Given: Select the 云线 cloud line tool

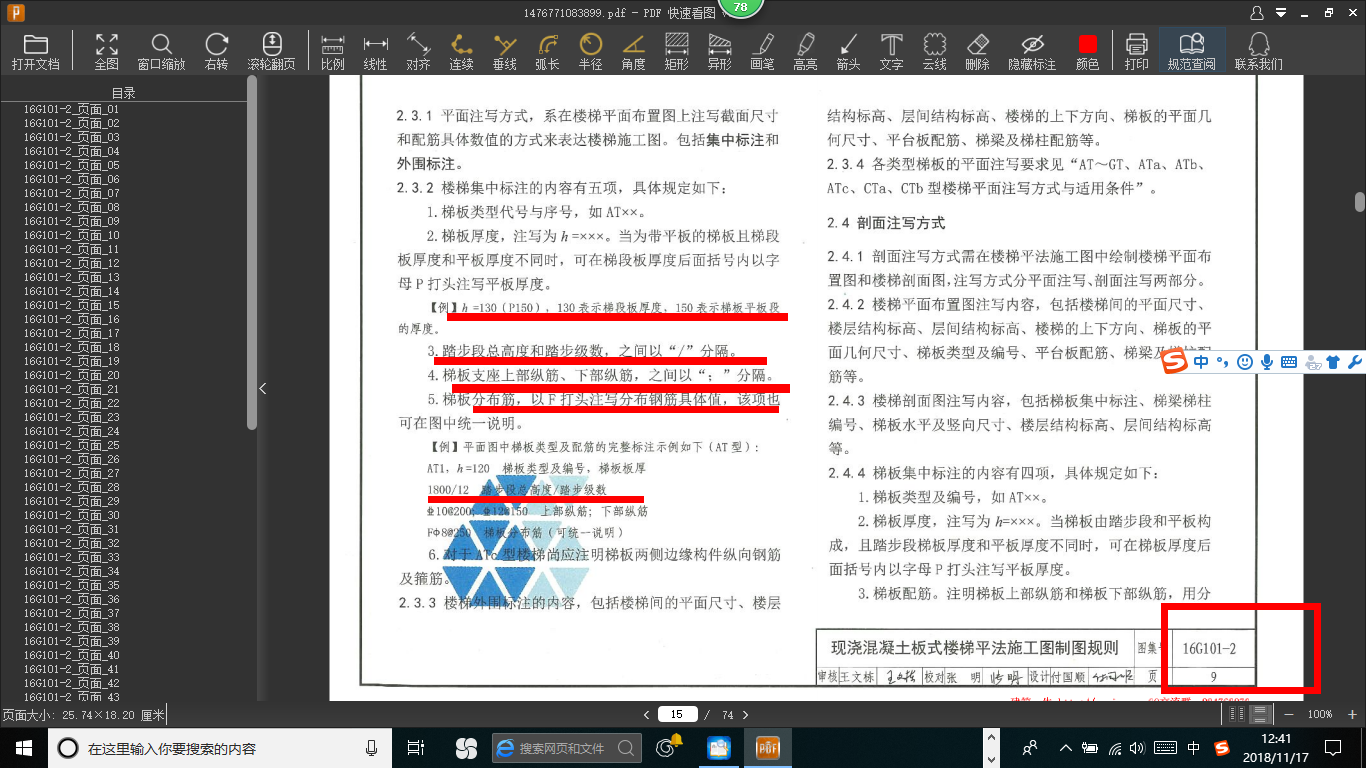Looking at the screenshot, I should click(x=934, y=51).
